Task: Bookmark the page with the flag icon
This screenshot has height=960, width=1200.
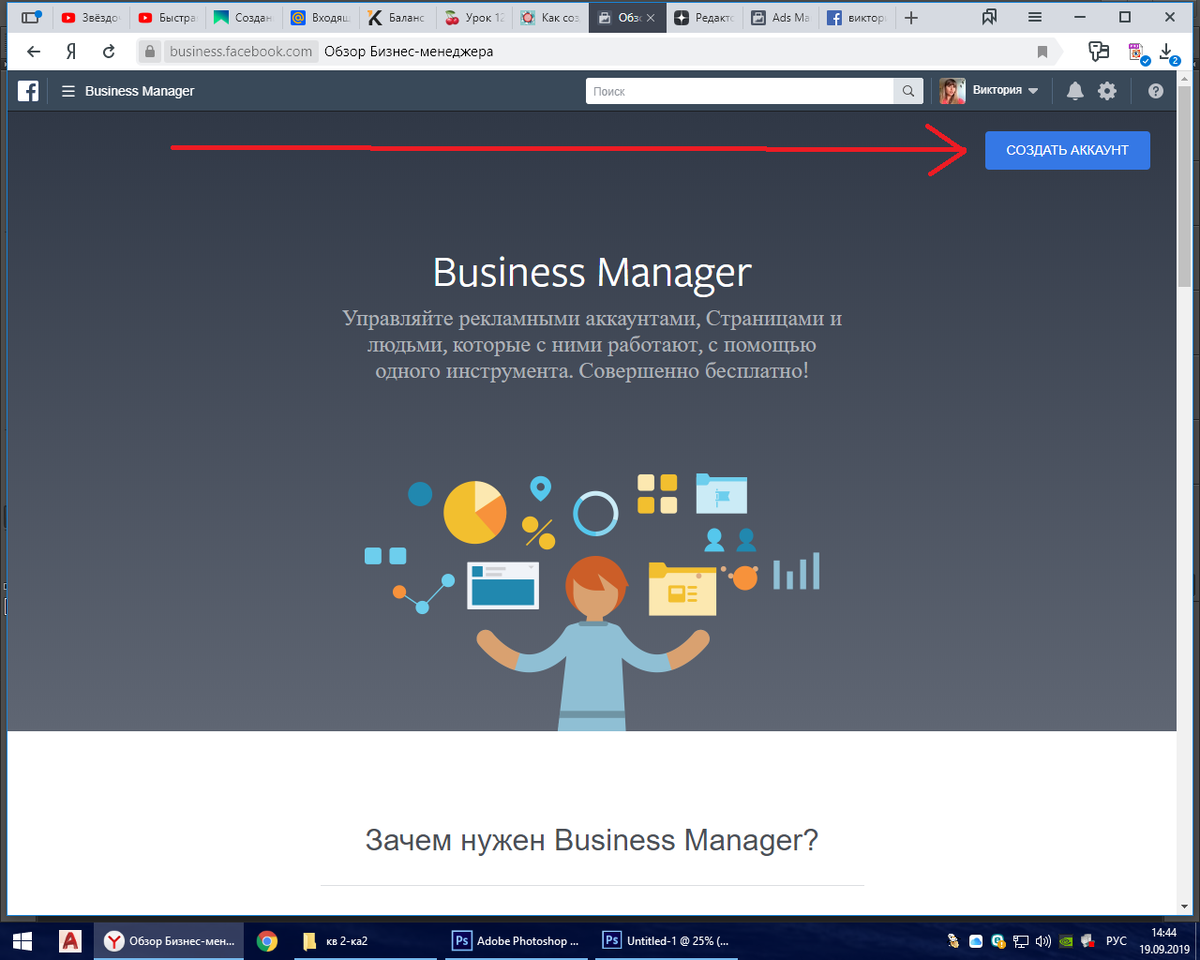Action: coord(1042,51)
